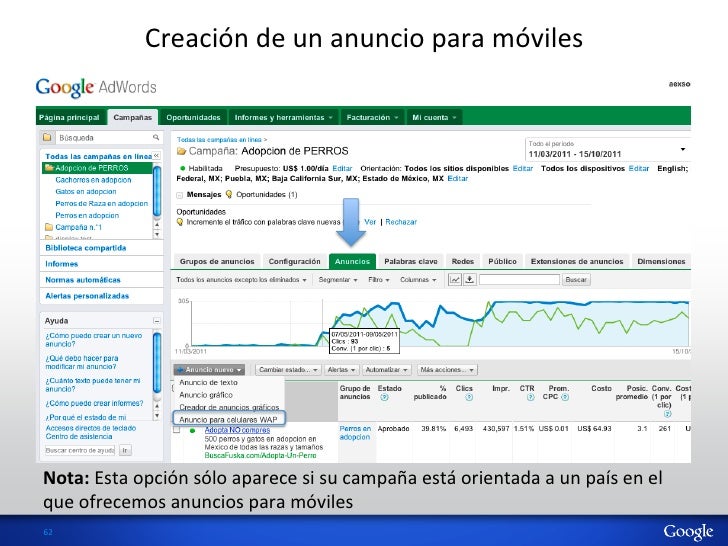Open the Automatizar dropdown

386,370
